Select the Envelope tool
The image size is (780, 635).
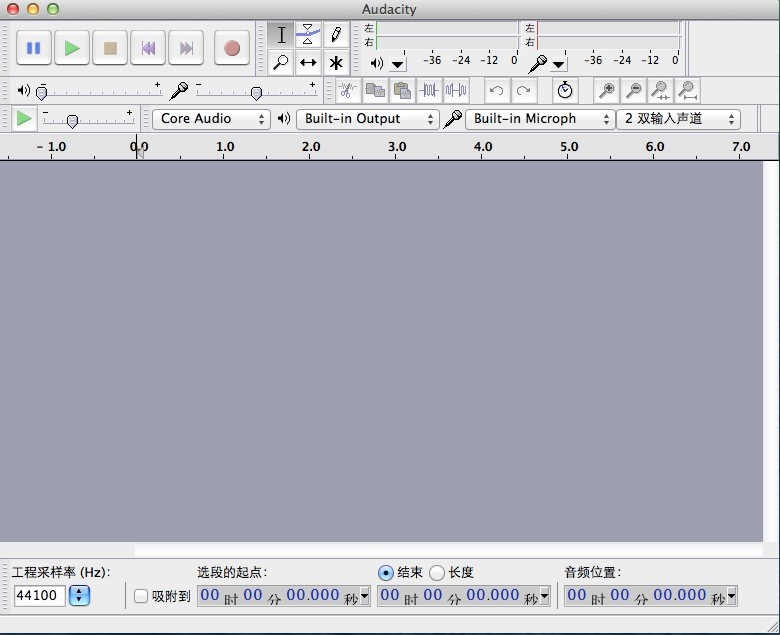tap(308, 35)
